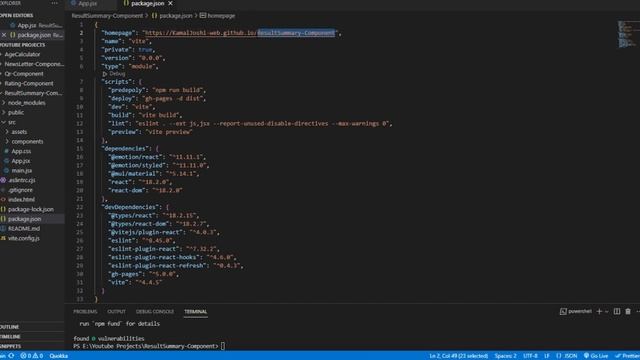Select the Terminal panel tab

point(196,312)
